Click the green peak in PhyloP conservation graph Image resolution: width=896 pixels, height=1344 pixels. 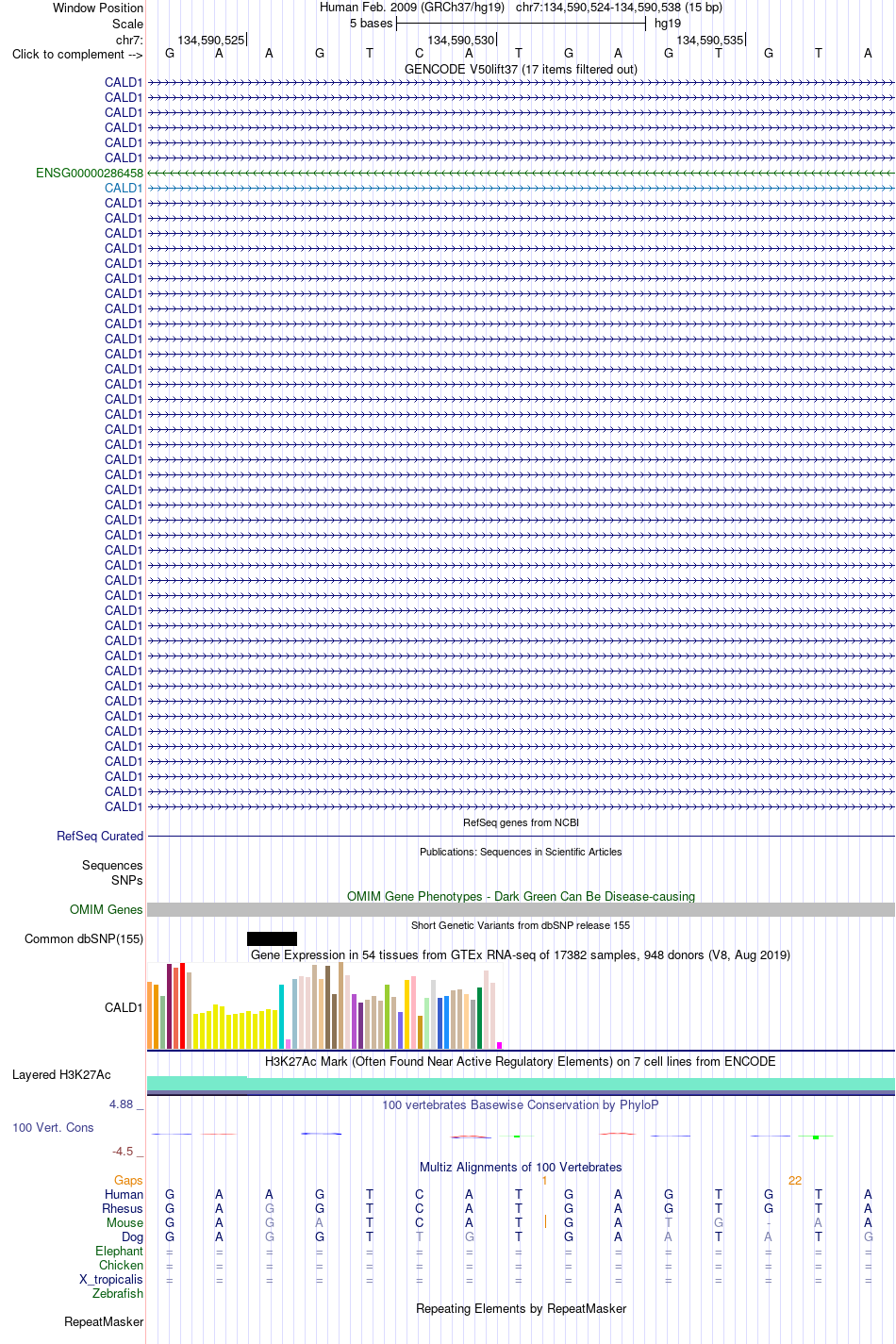point(815,1137)
